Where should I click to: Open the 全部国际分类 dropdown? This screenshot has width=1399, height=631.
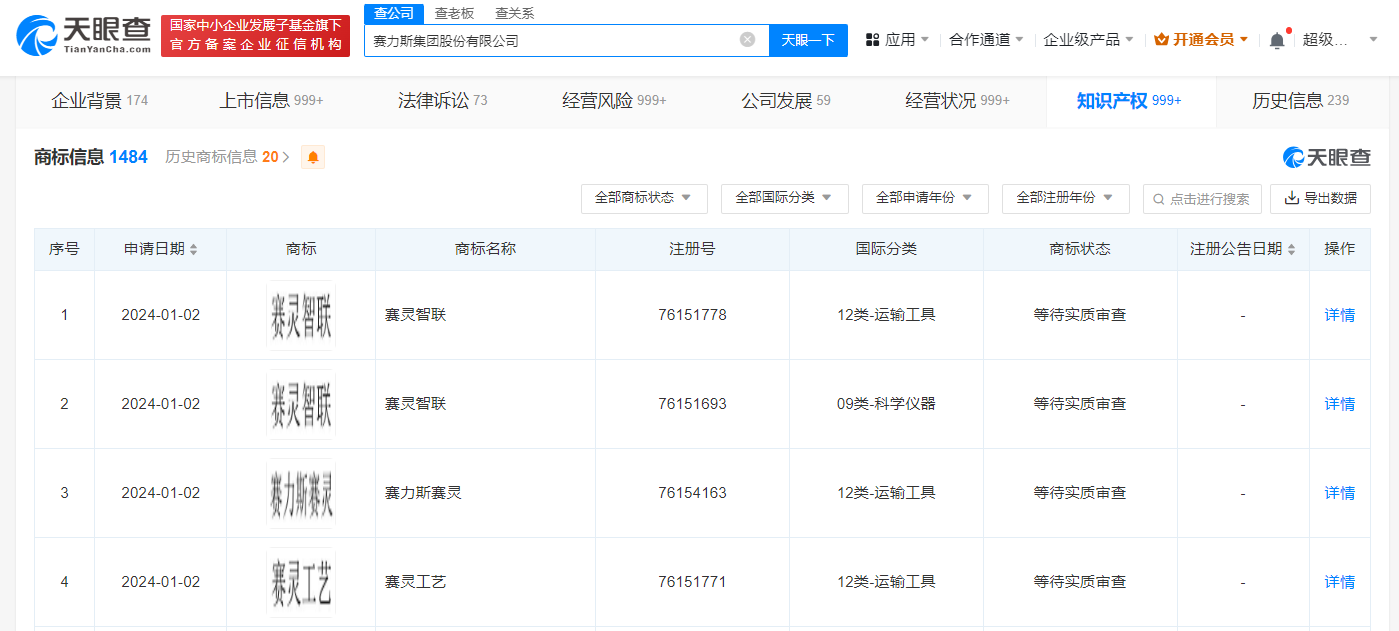point(785,198)
